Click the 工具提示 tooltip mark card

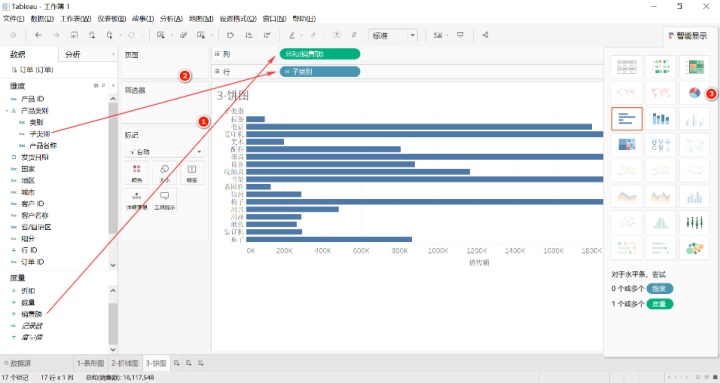[x=164, y=200]
